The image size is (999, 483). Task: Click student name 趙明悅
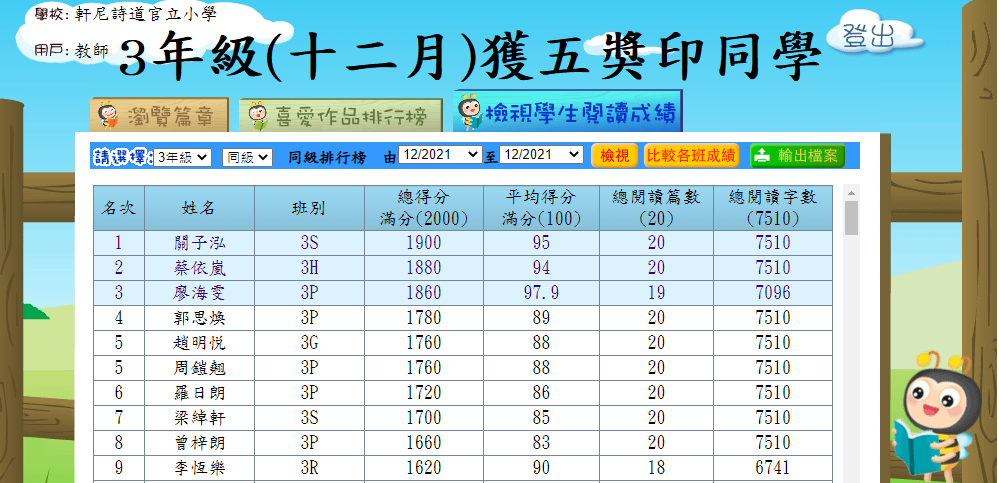click(199, 343)
